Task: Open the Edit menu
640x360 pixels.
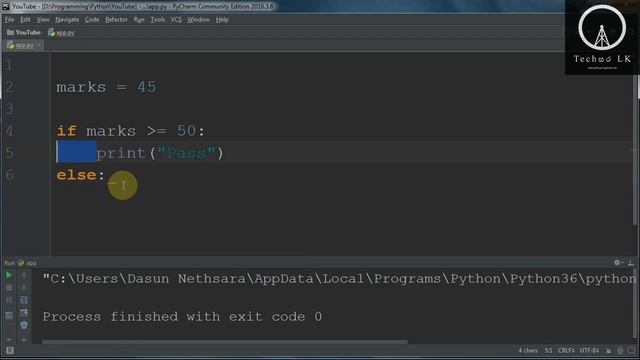Action: click(25, 20)
